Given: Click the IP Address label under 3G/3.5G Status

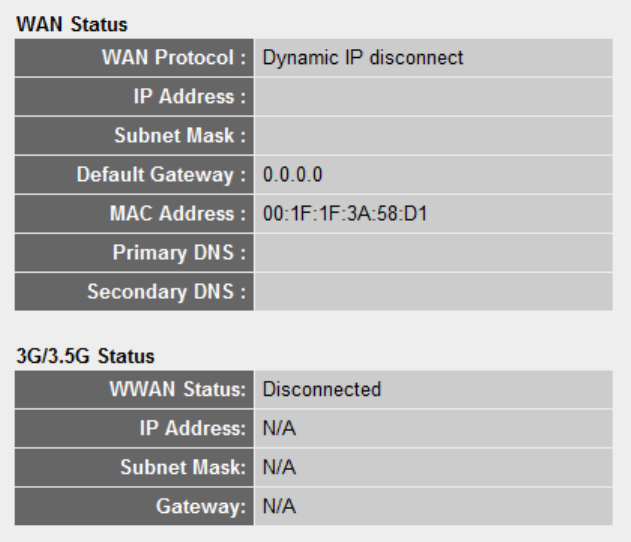Looking at the screenshot, I should tap(189, 428).
